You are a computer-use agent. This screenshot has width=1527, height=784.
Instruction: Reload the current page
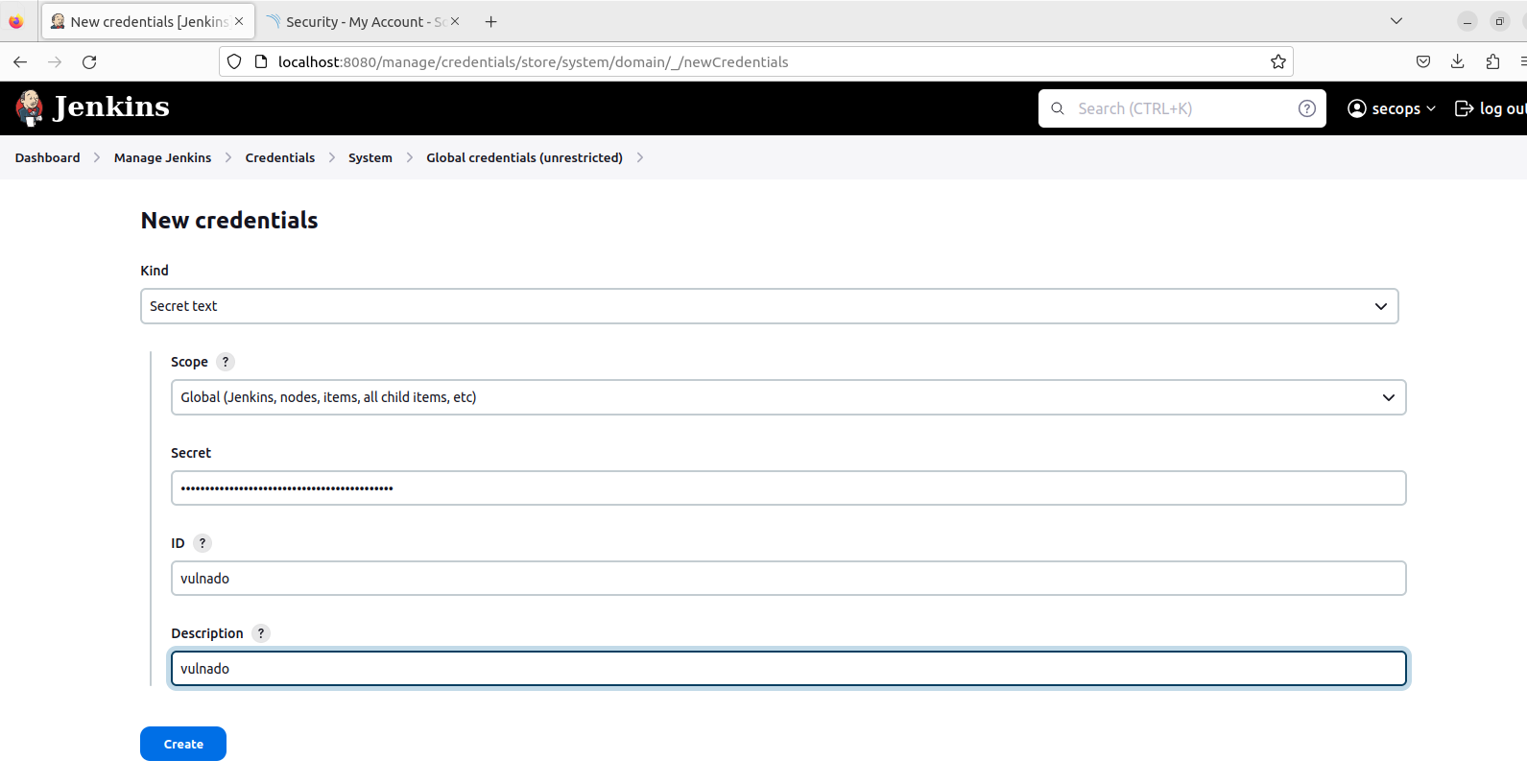click(x=89, y=62)
